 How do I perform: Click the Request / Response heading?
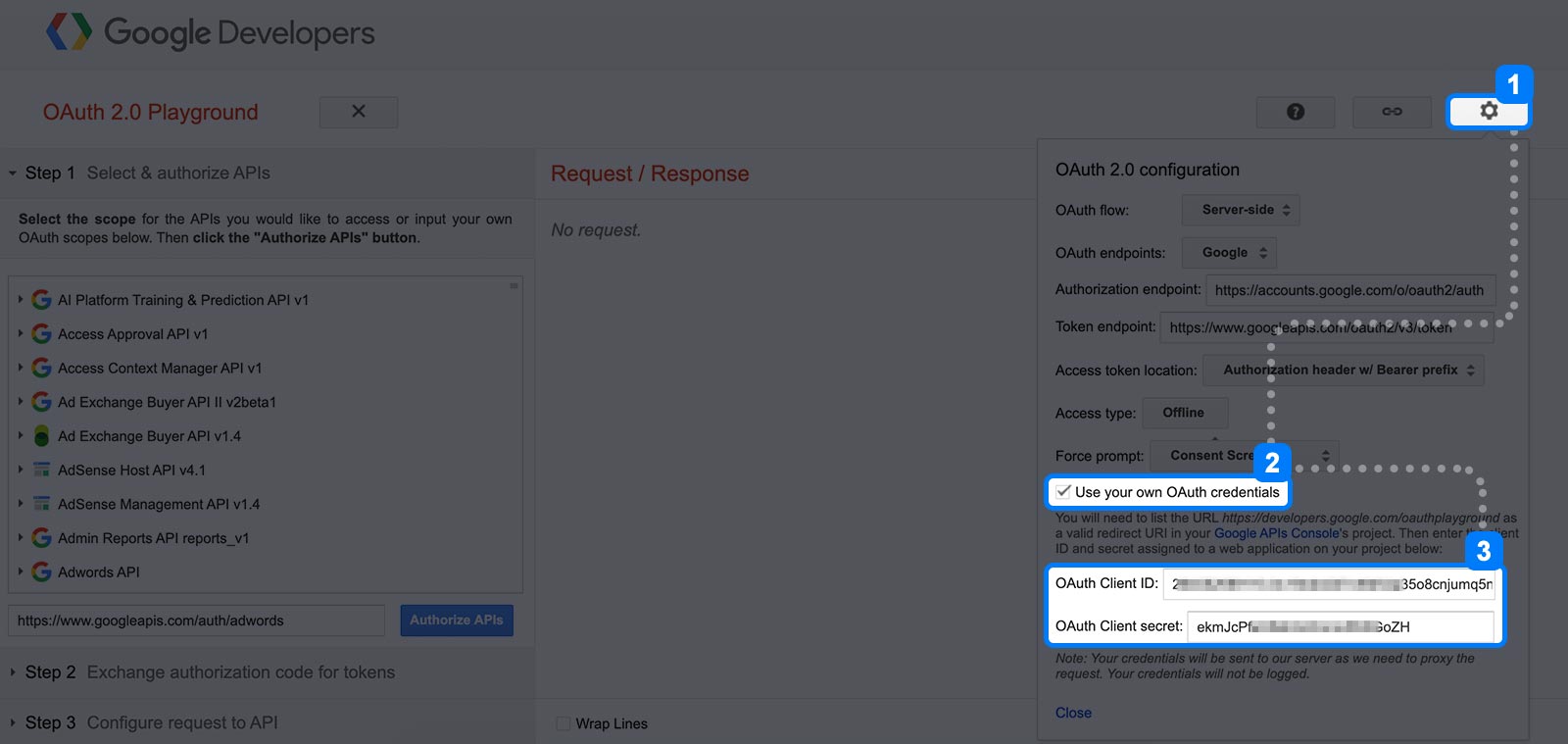[650, 174]
